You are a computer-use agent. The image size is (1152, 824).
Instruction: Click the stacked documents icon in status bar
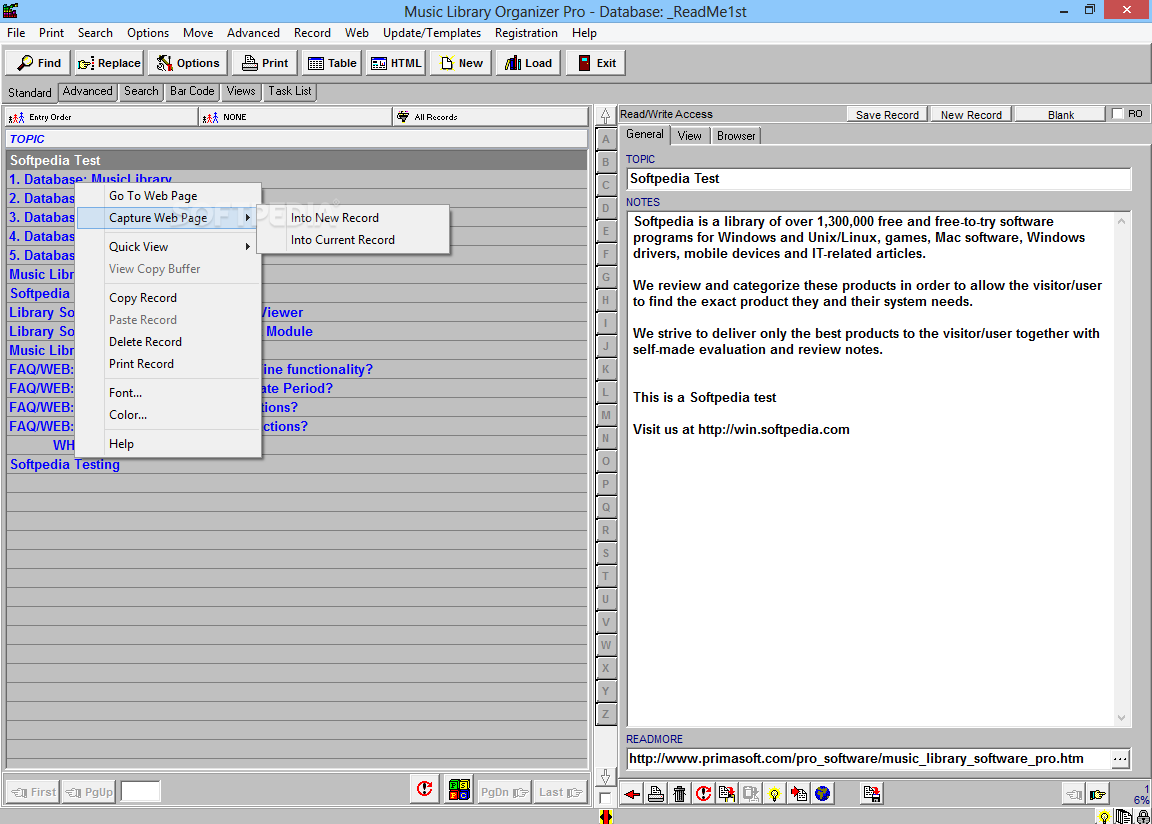click(1123, 817)
